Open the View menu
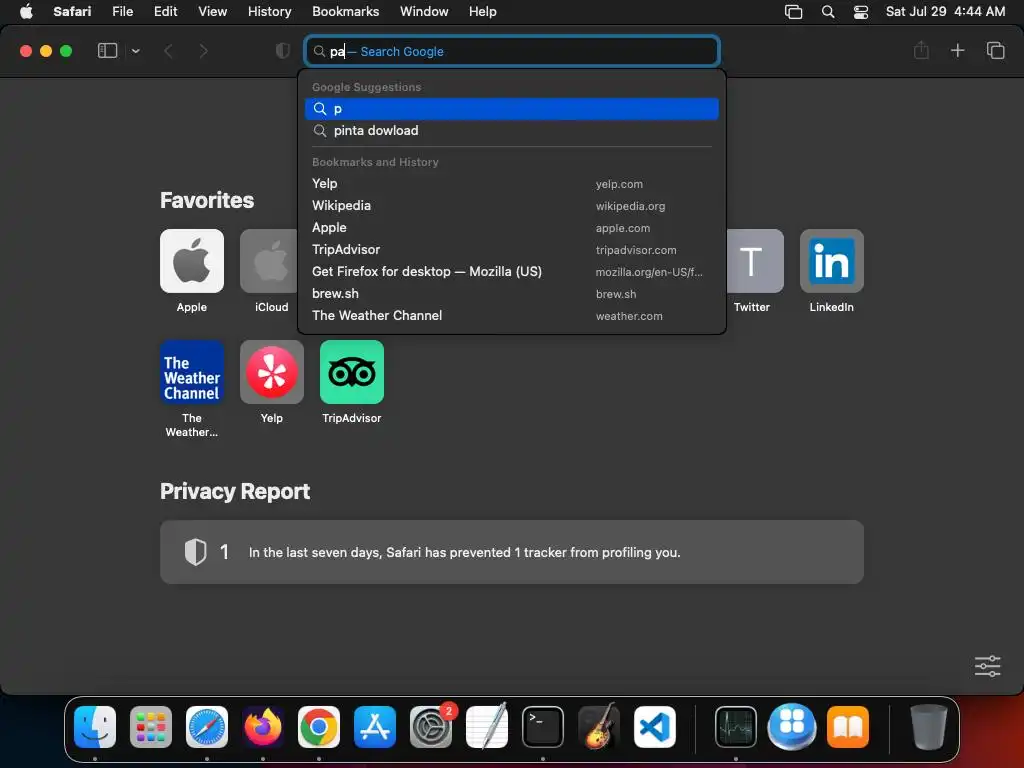This screenshot has height=768, width=1024. 212,11
